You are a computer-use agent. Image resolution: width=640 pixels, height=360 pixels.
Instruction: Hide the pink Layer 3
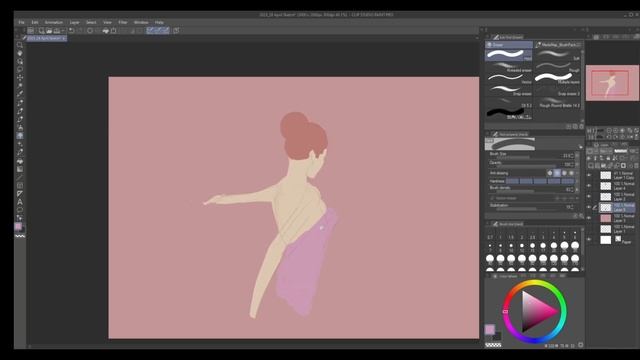pos(589,218)
